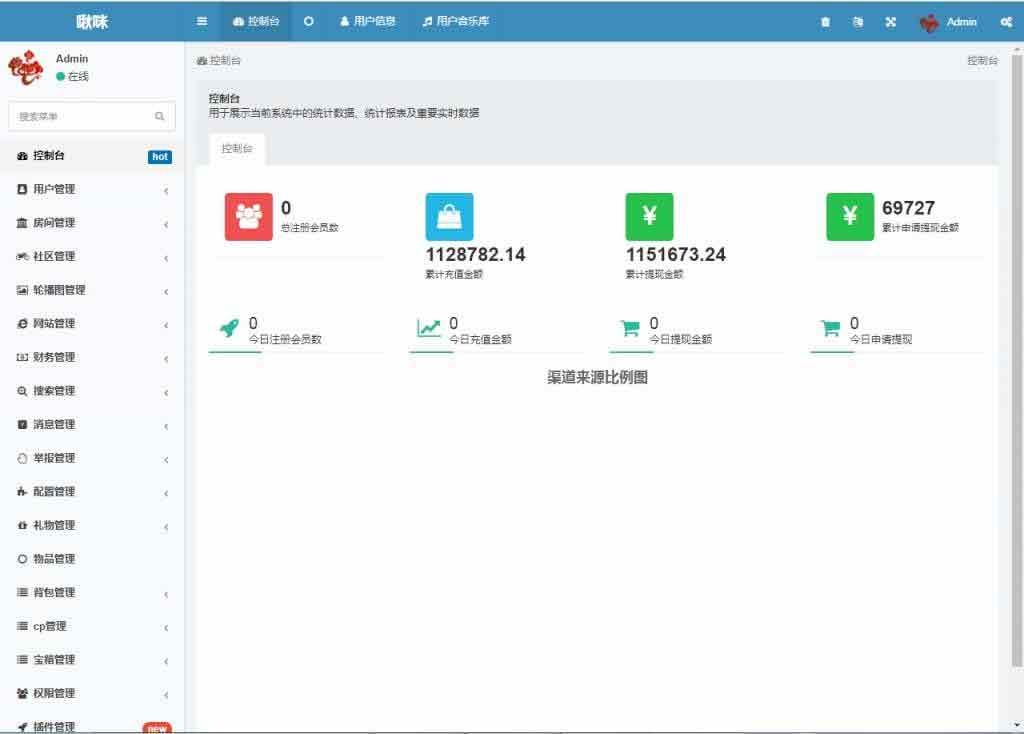The height and width of the screenshot is (734, 1024).
Task: Click the red users icon for 总注册会员数
Action: coord(249,217)
